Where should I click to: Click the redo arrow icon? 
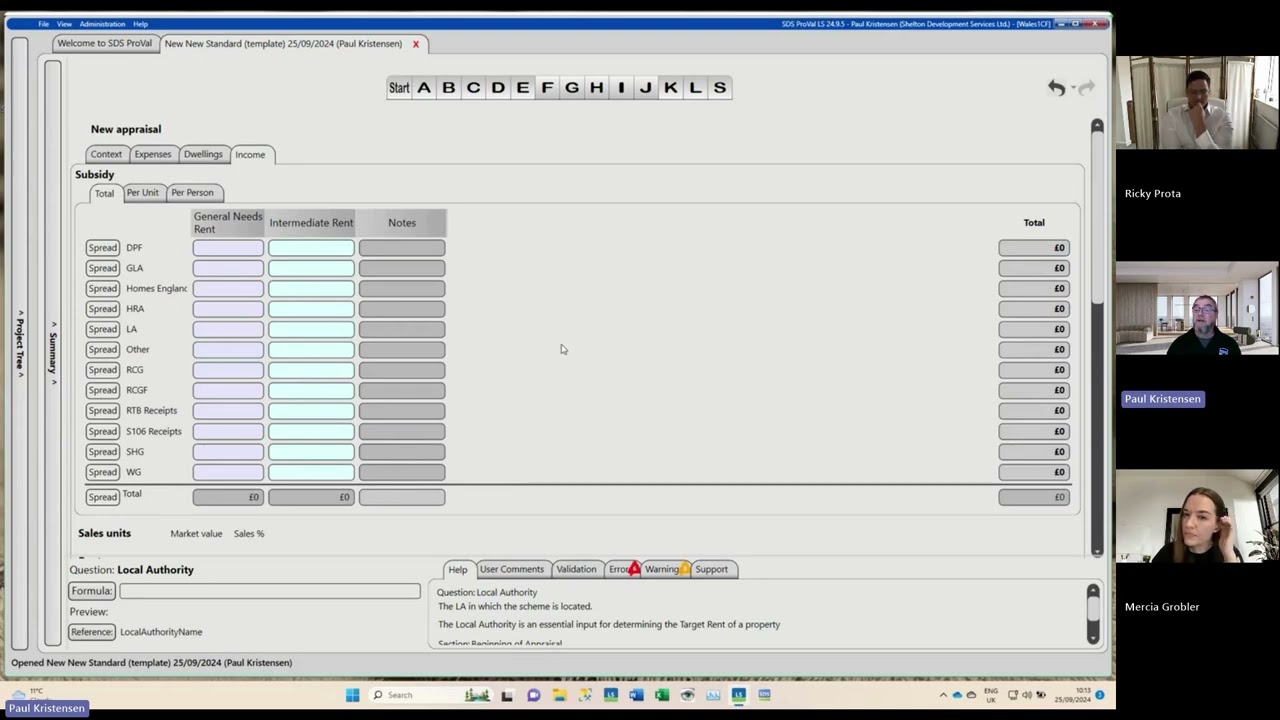[x=1087, y=88]
